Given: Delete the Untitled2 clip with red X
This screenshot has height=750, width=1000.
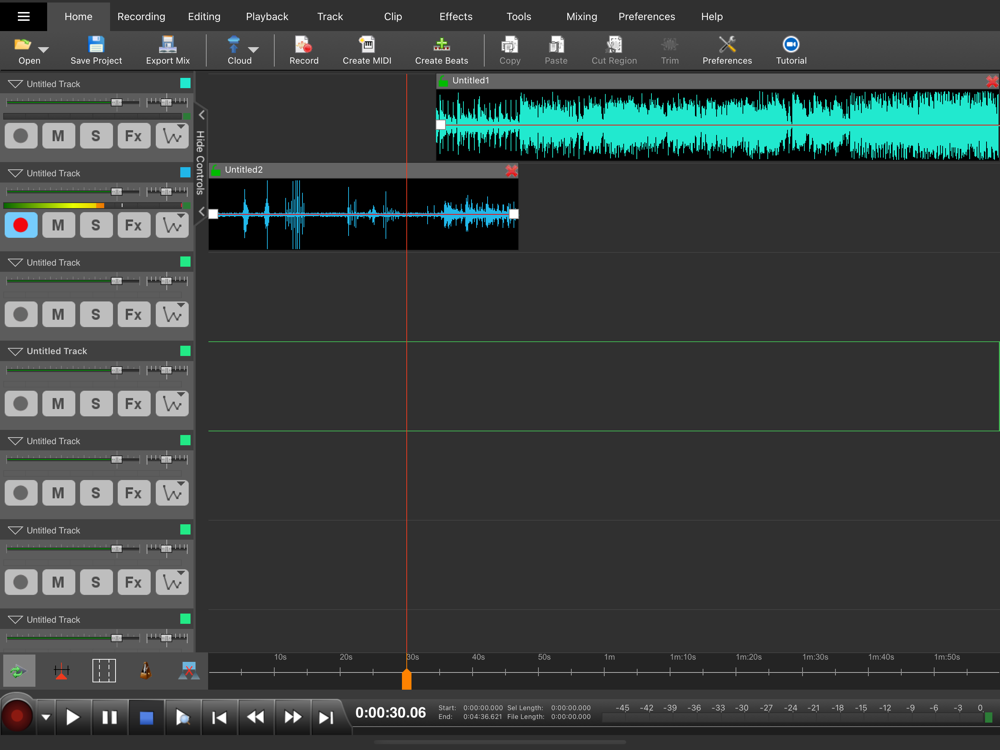Looking at the screenshot, I should coord(512,171).
